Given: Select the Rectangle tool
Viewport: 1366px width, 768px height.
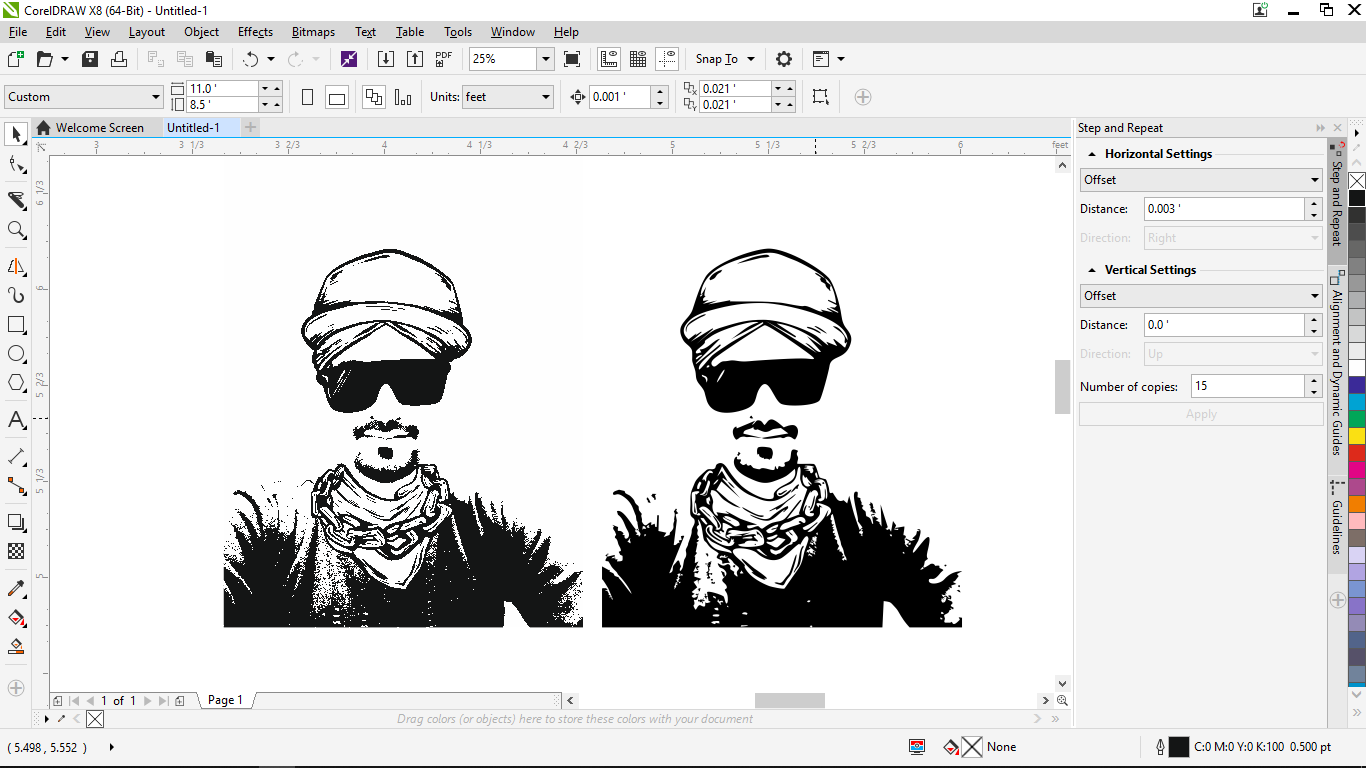Looking at the screenshot, I should click(16, 325).
